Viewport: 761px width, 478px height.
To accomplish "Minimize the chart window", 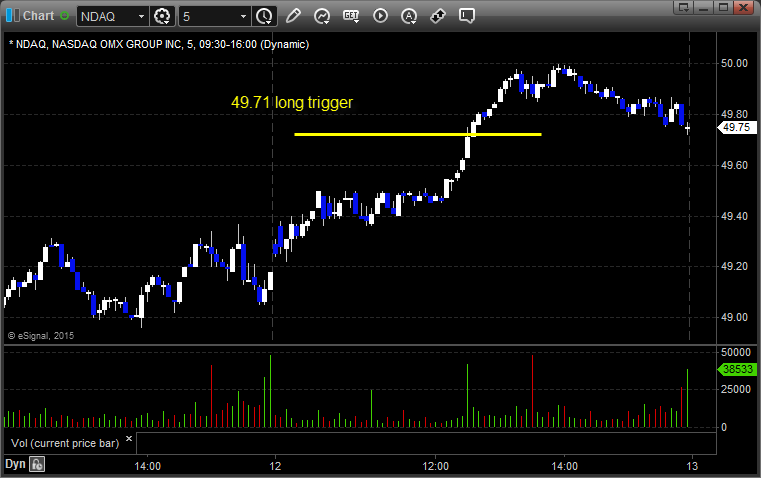I will click(x=703, y=7).
